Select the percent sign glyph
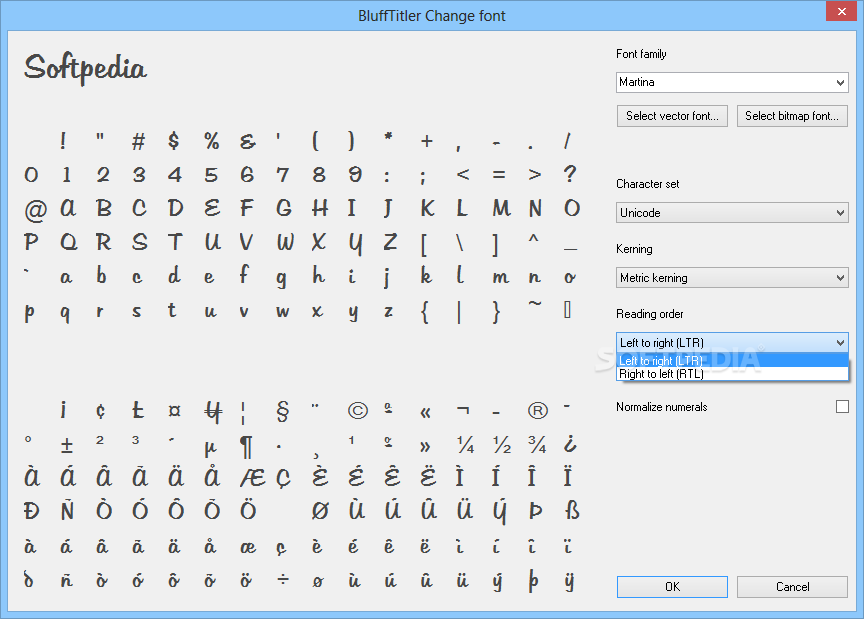Image resolution: width=864 pixels, height=619 pixels. pos(212,141)
